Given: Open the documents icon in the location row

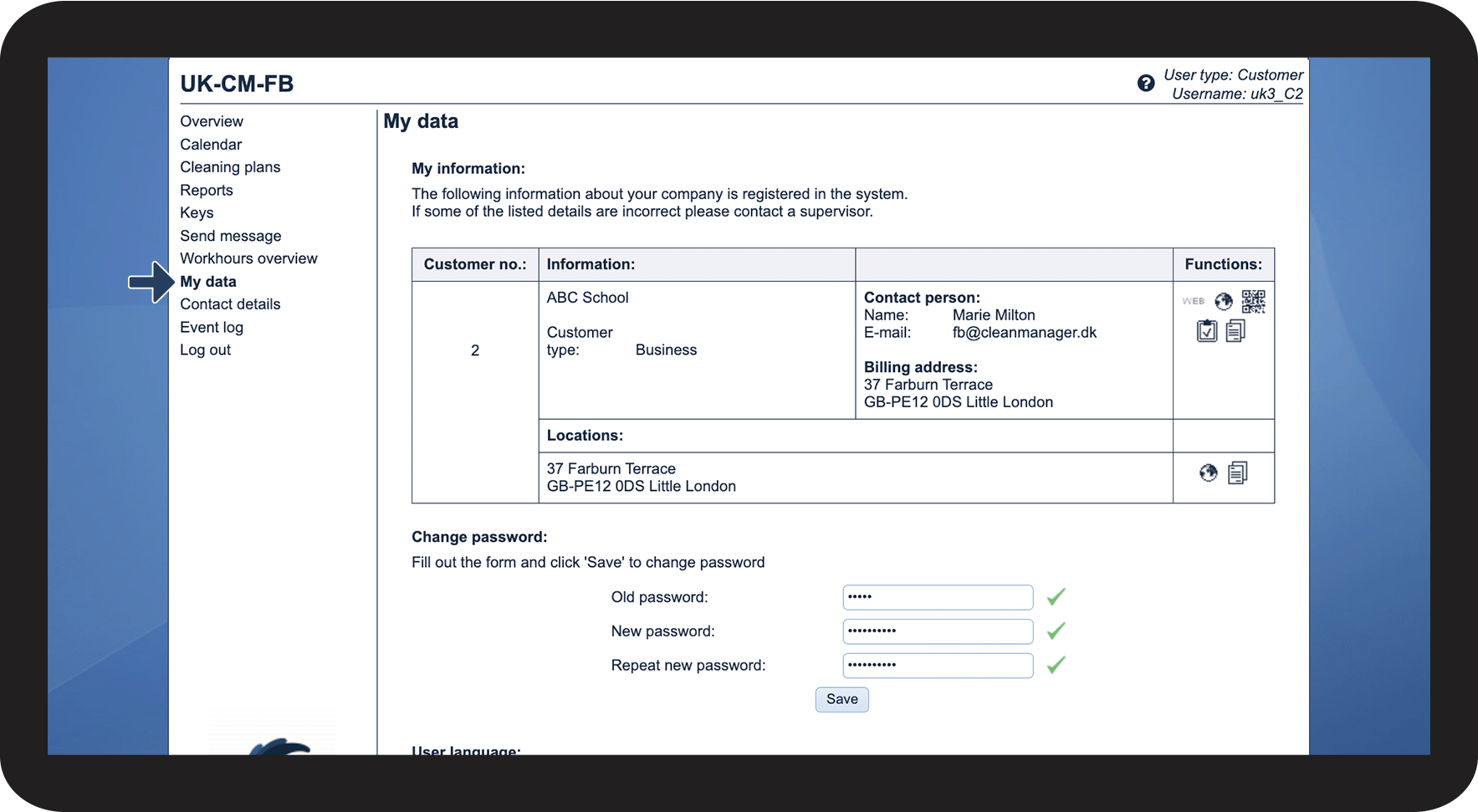Looking at the screenshot, I should tap(1237, 473).
